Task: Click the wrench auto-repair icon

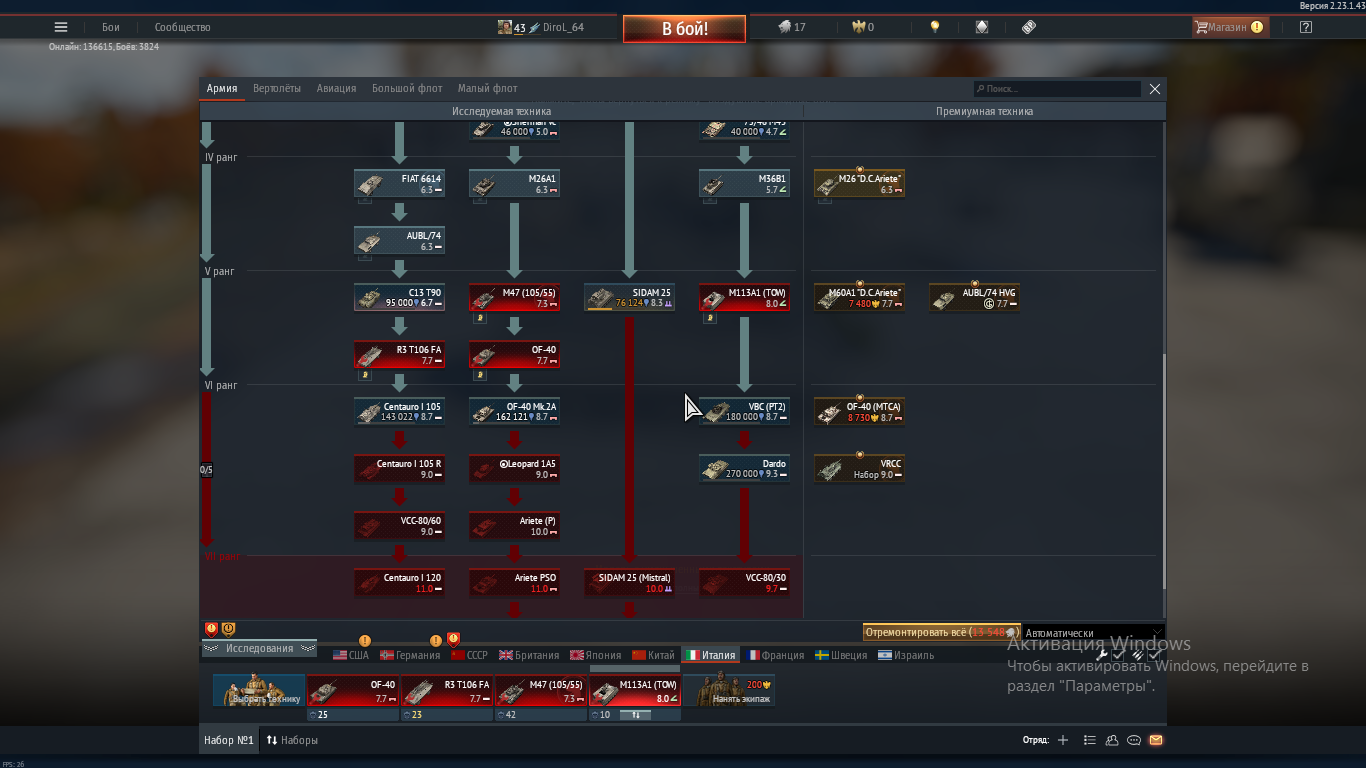Action: tap(1103, 656)
